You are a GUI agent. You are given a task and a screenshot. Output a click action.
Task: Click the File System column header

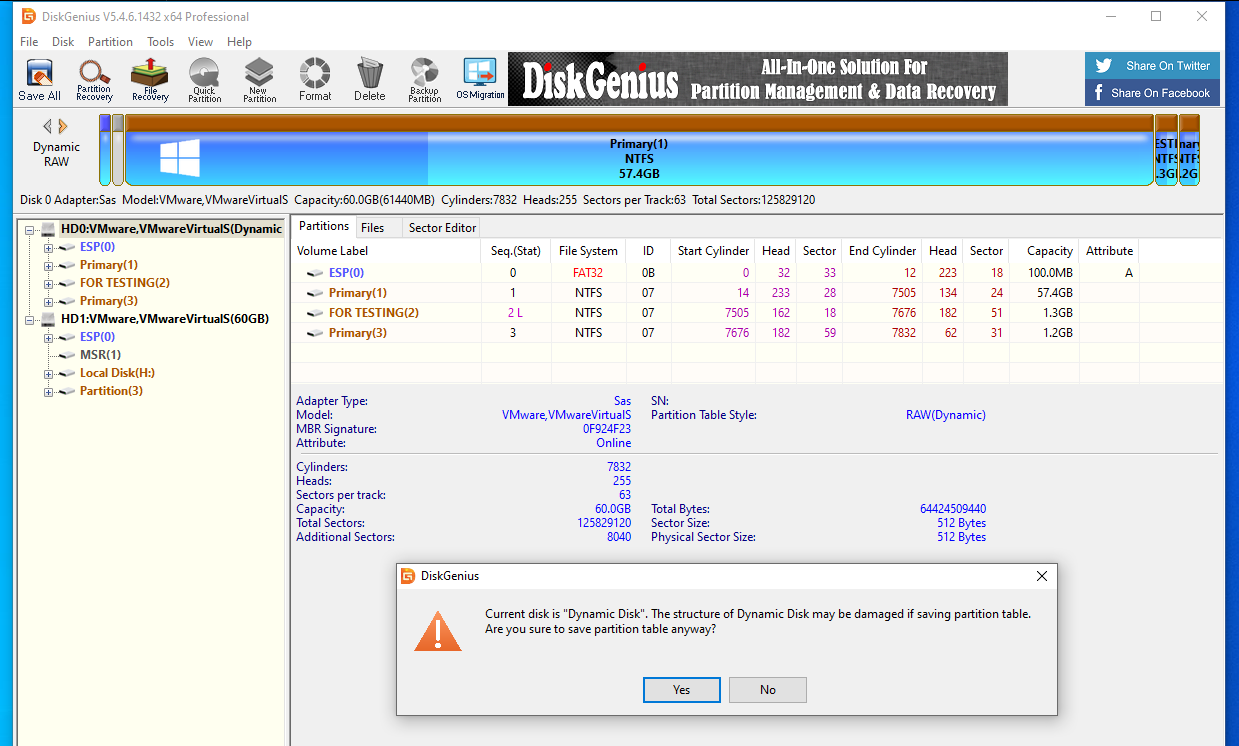click(588, 251)
